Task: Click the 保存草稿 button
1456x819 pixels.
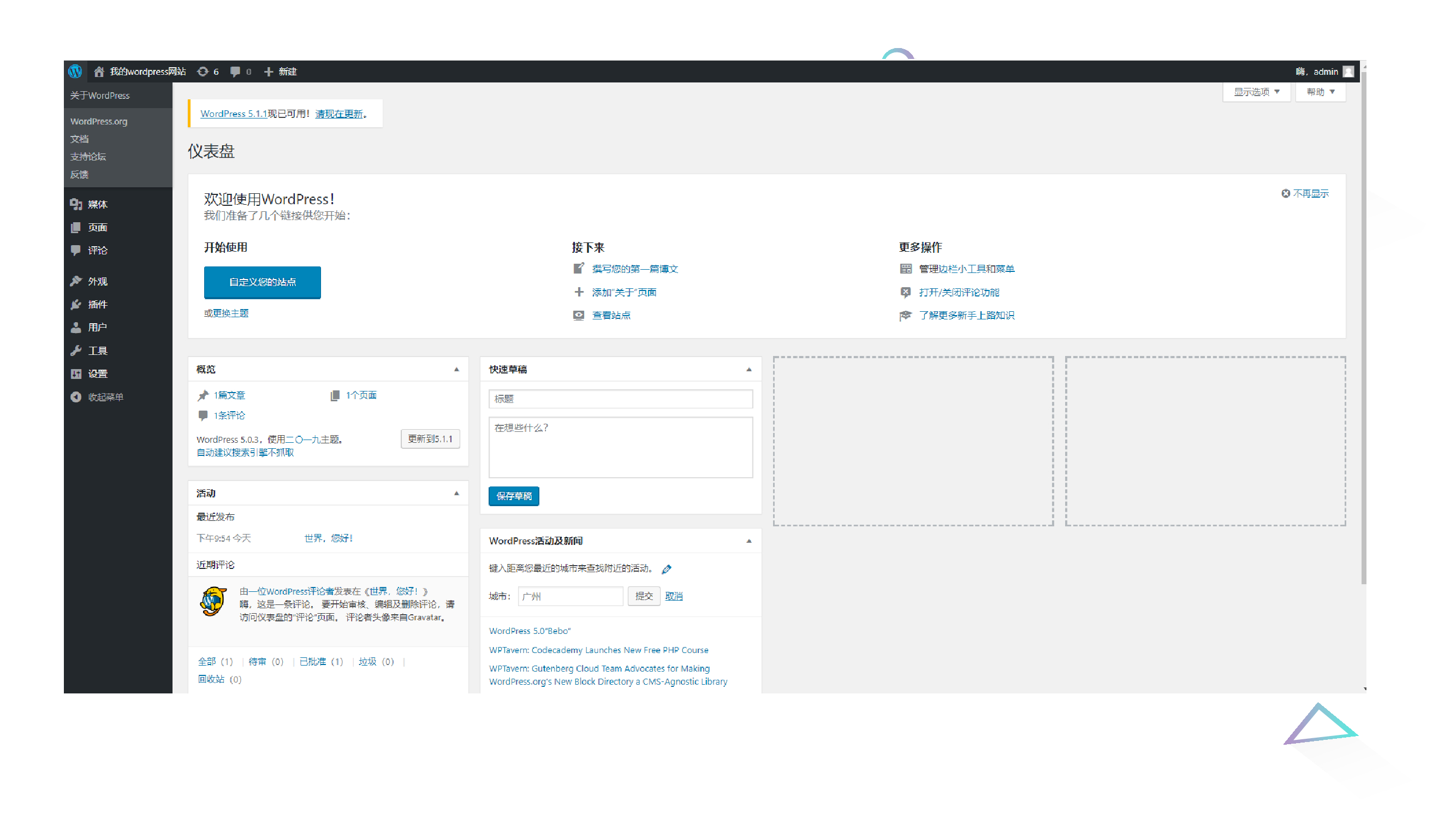Action: click(513, 496)
